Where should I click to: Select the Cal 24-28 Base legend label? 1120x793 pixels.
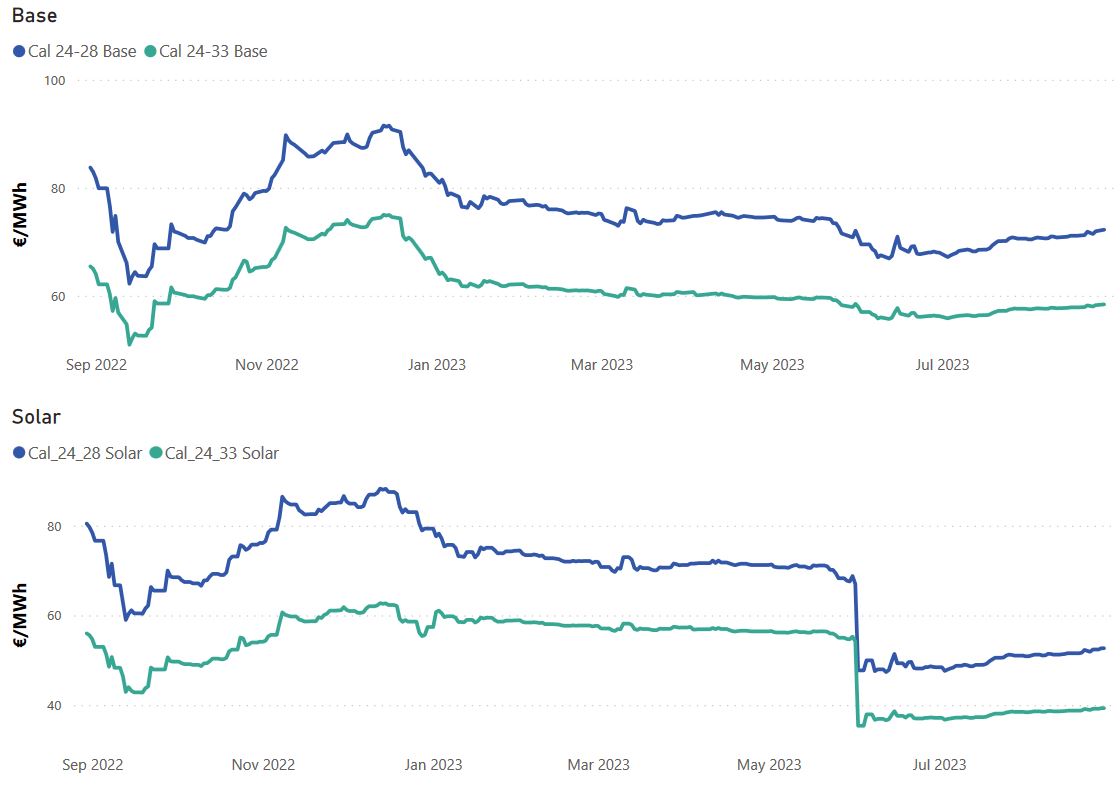tap(82, 51)
